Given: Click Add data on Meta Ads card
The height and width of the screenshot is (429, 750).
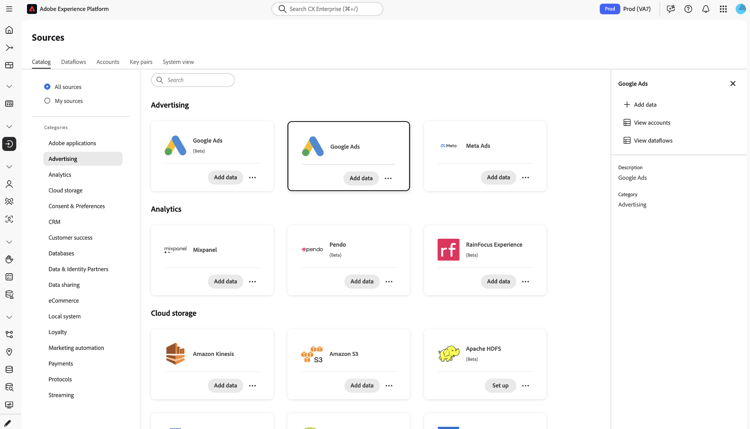Looking at the screenshot, I should tap(498, 177).
